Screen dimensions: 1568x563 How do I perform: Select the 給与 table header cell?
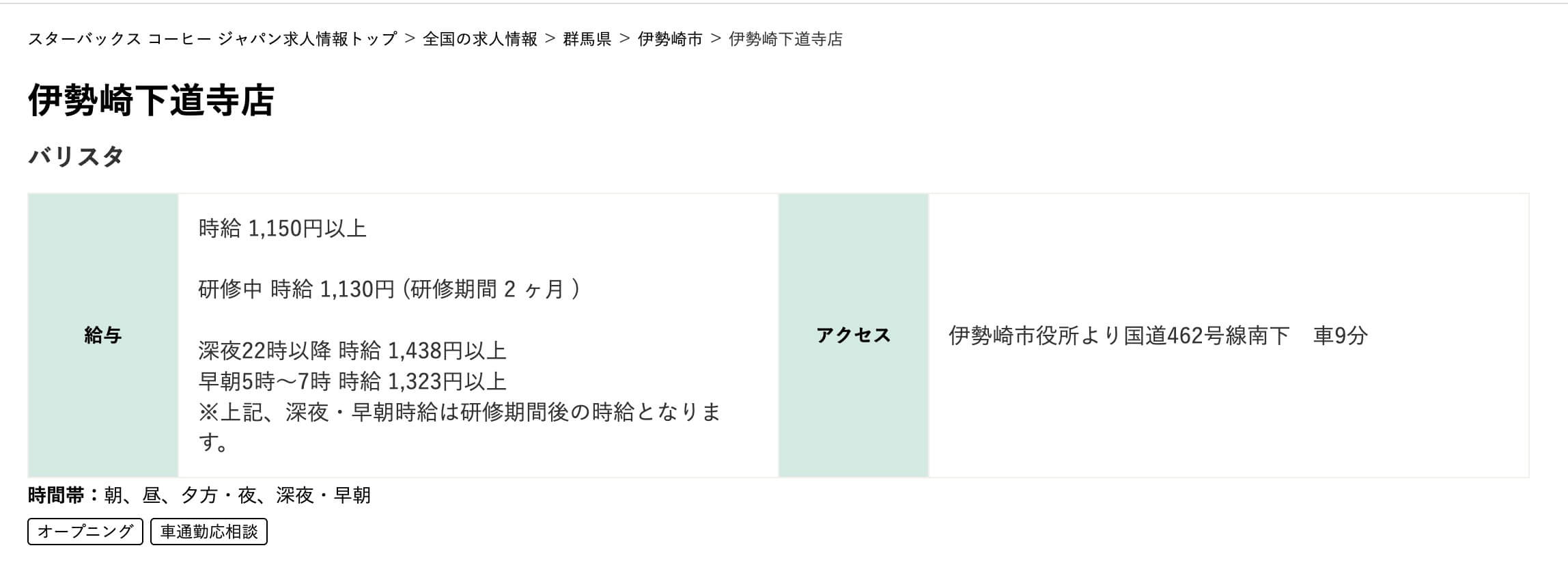tap(102, 335)
